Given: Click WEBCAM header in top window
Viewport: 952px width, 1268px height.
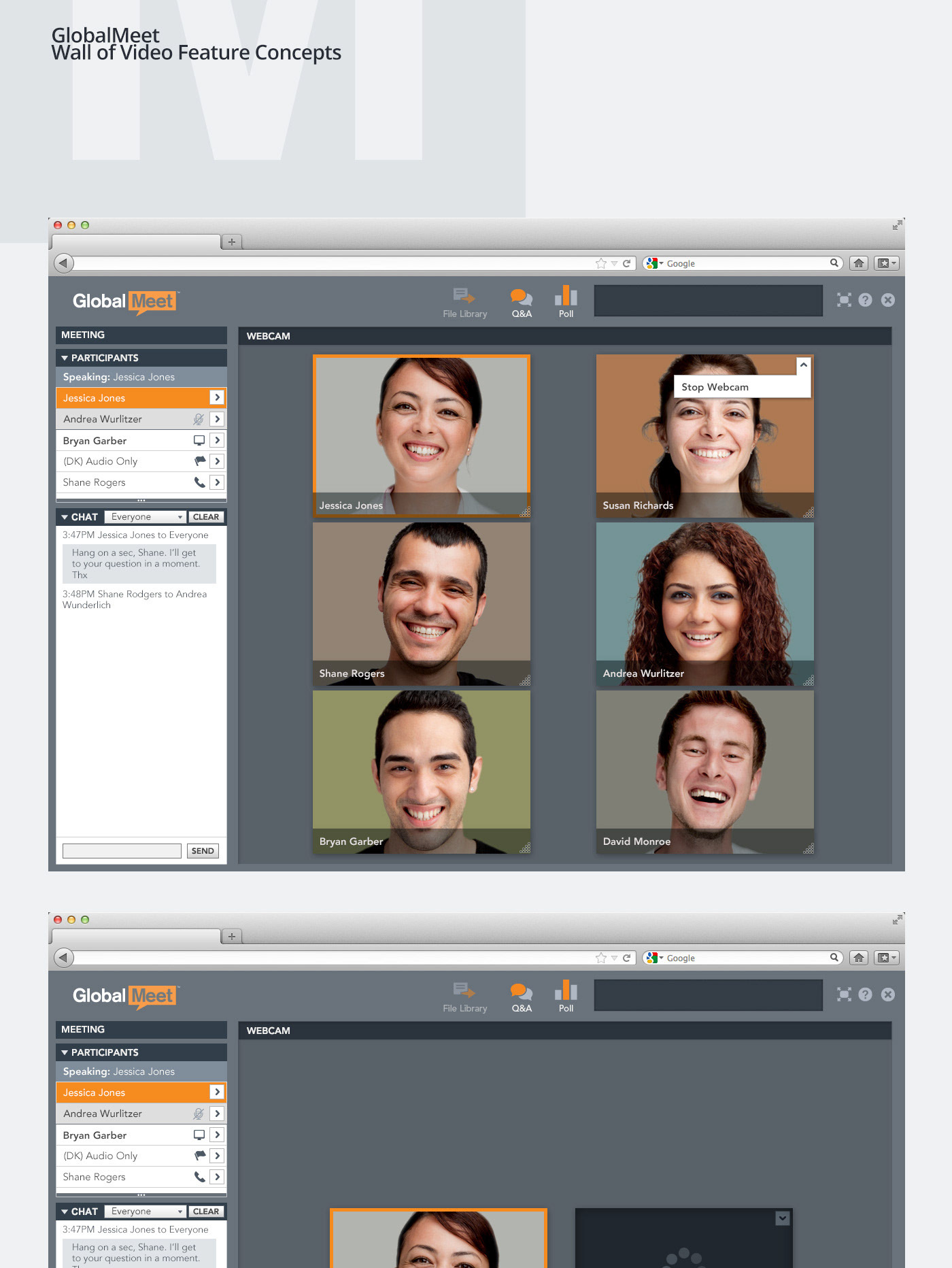Looking at the screenshot, I should pos(564,336).
